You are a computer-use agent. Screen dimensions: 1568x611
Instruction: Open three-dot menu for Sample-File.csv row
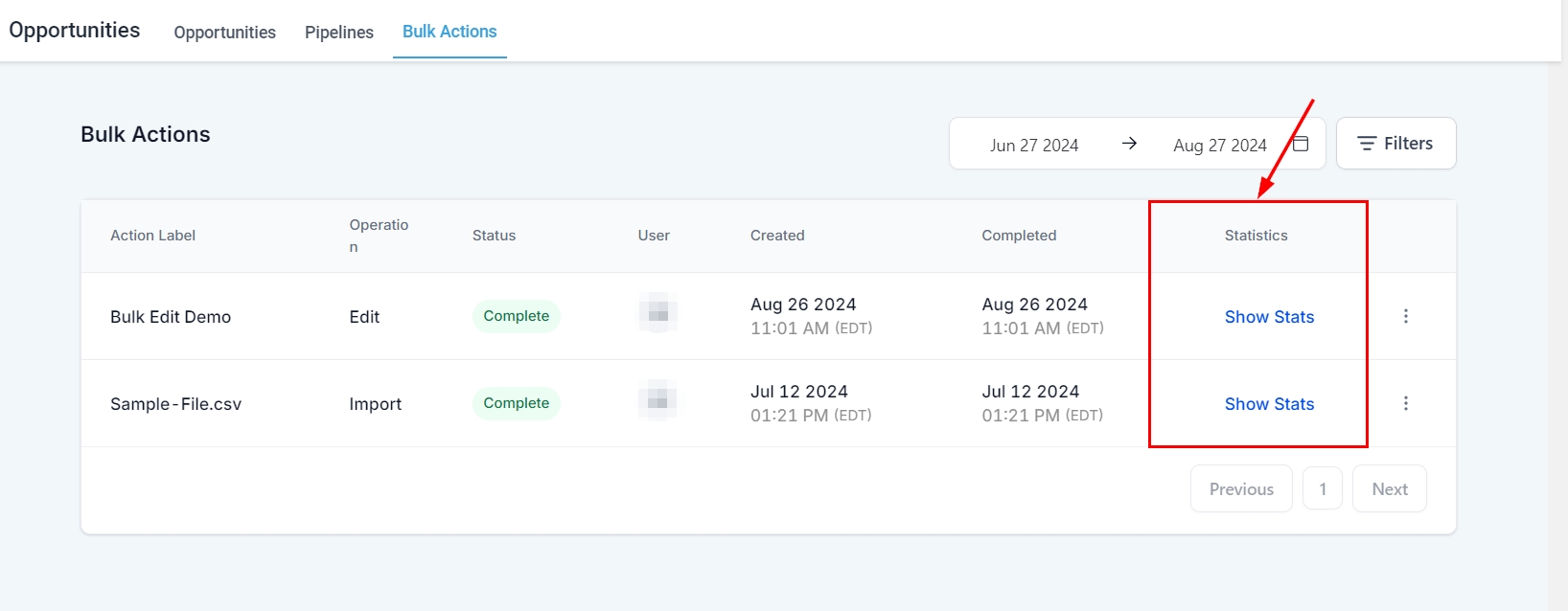click(x=1405, y=403)
